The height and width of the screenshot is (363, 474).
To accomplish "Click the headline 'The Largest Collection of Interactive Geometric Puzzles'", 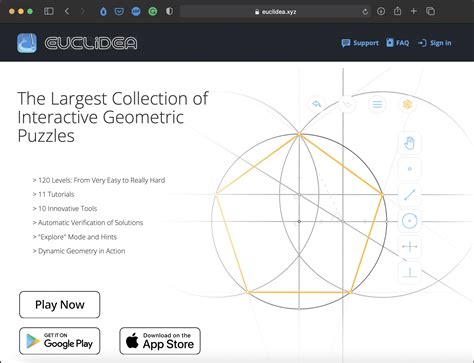I will [x=113, y=117].
